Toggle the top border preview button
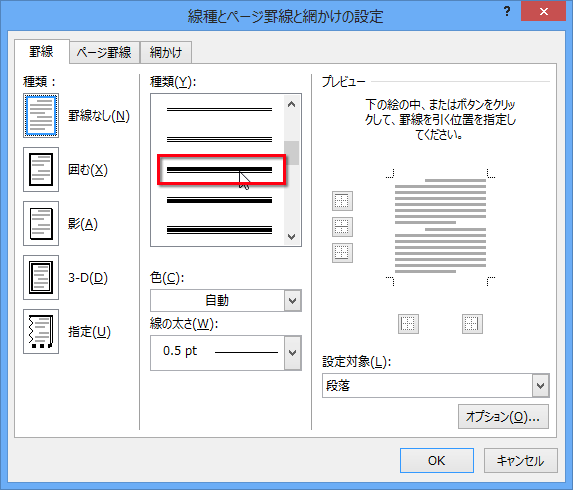573x490 pixels. point(342,201)
